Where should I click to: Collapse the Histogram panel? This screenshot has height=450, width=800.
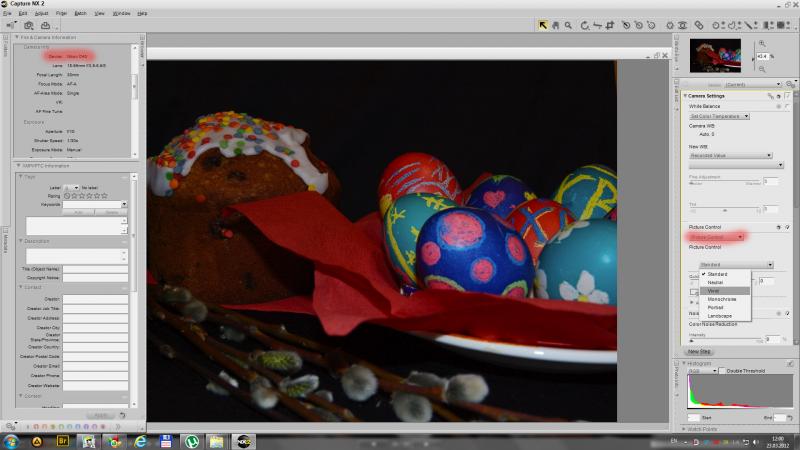[684, 363]
